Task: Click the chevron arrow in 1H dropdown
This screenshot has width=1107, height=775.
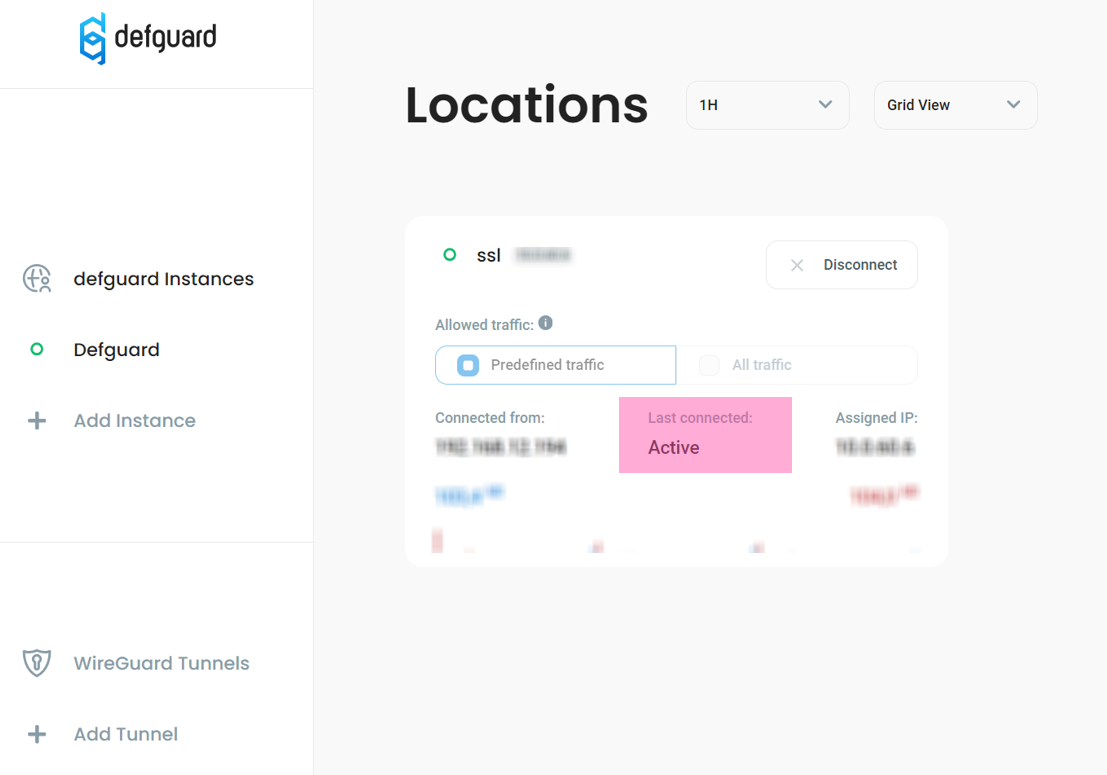Action: [825, 104]
